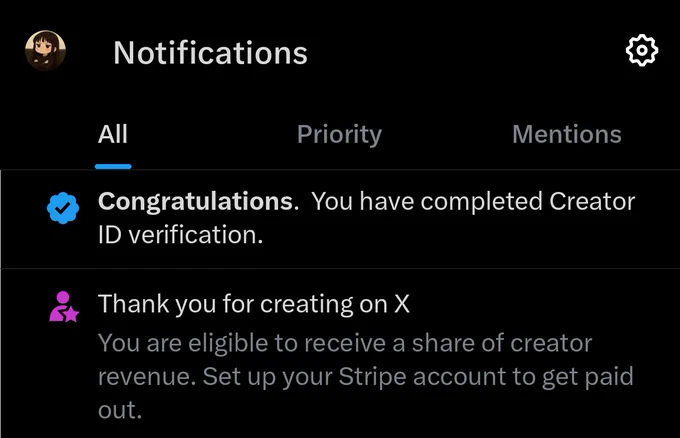The width and height of the screenshot is (680, 438).
Task: Click the blue underline beneath All
Action: [113, 167]
